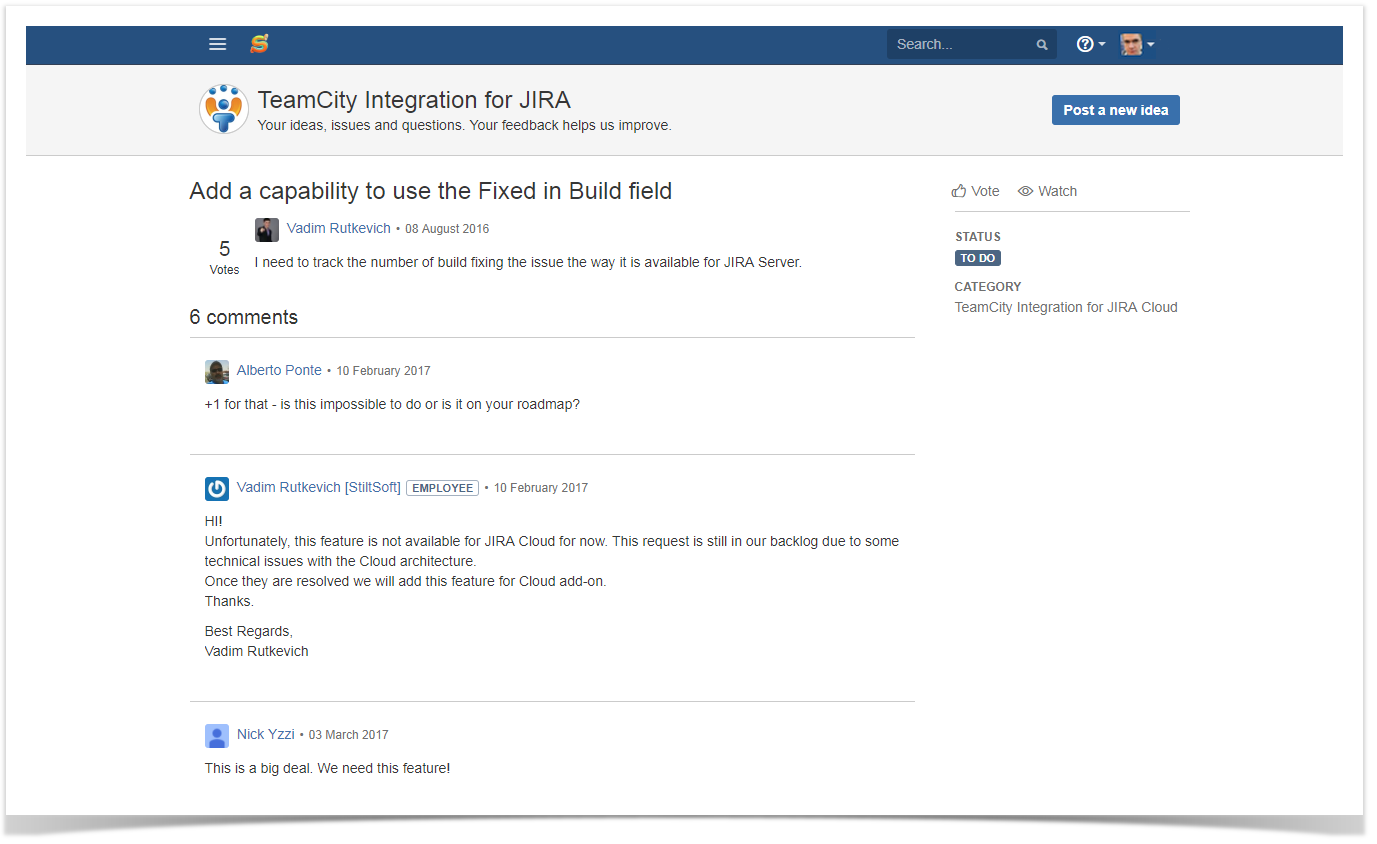
Task: Click Alberto Ponte's avatar image
Action: (x=217, y=372)
